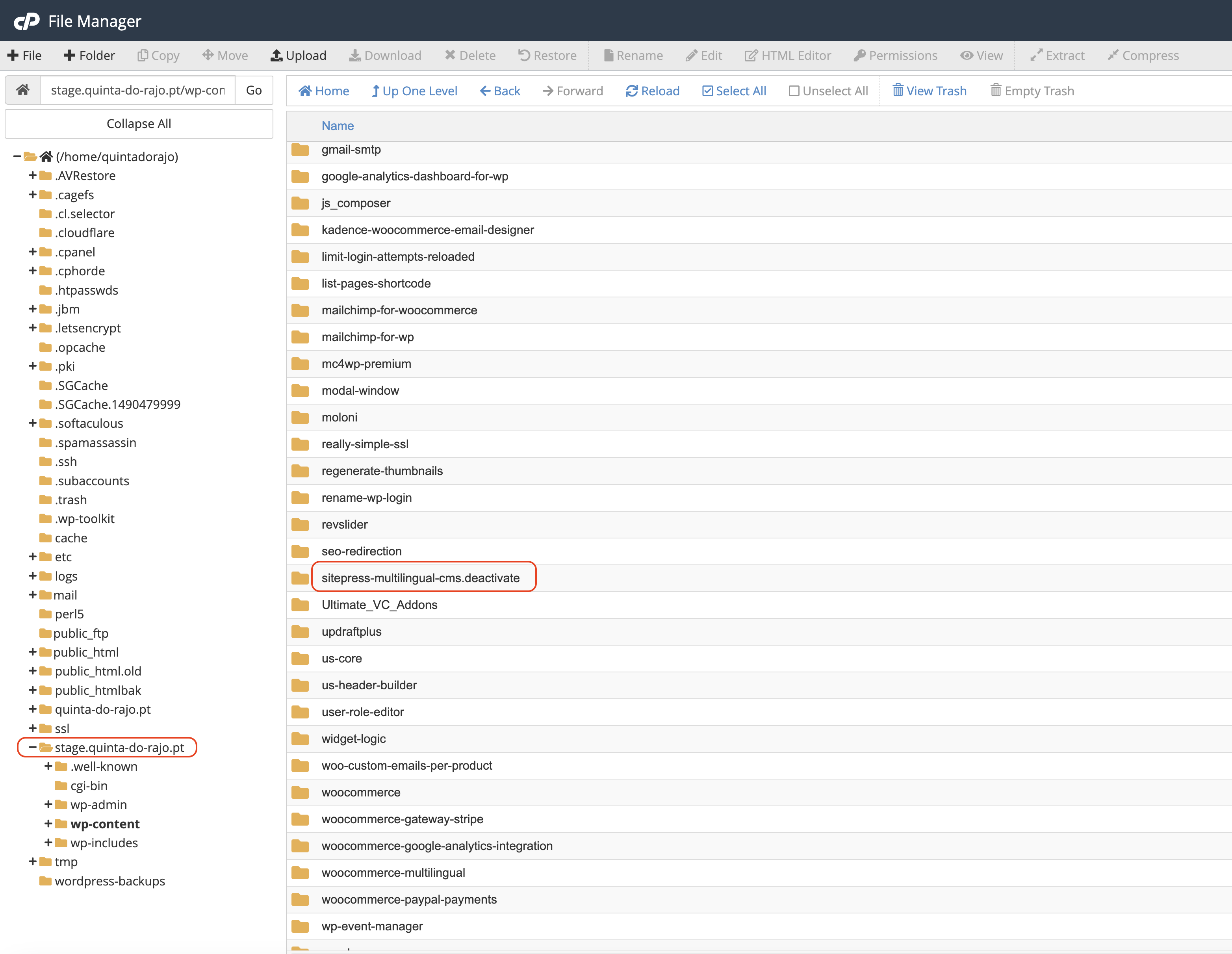Select cgi-bin in the tree
This screenshot has height=954, width=1232.
click(x=89, y=786)
